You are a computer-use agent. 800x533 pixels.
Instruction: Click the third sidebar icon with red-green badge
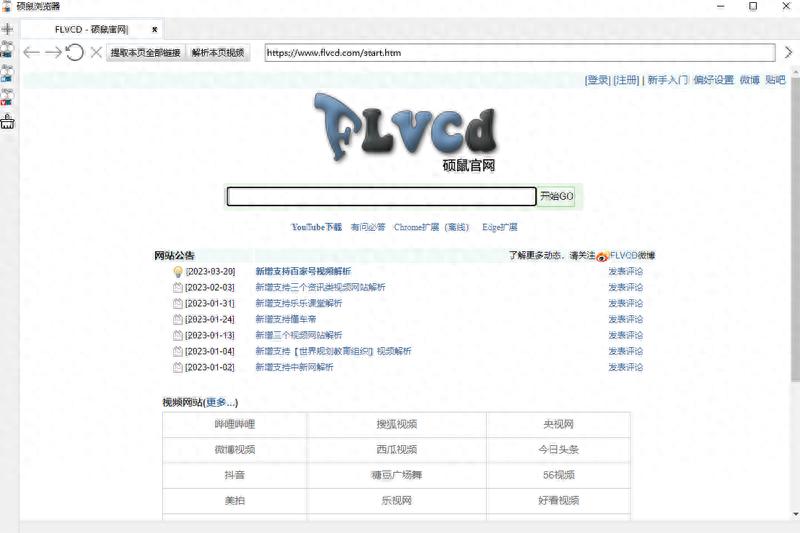7,97
